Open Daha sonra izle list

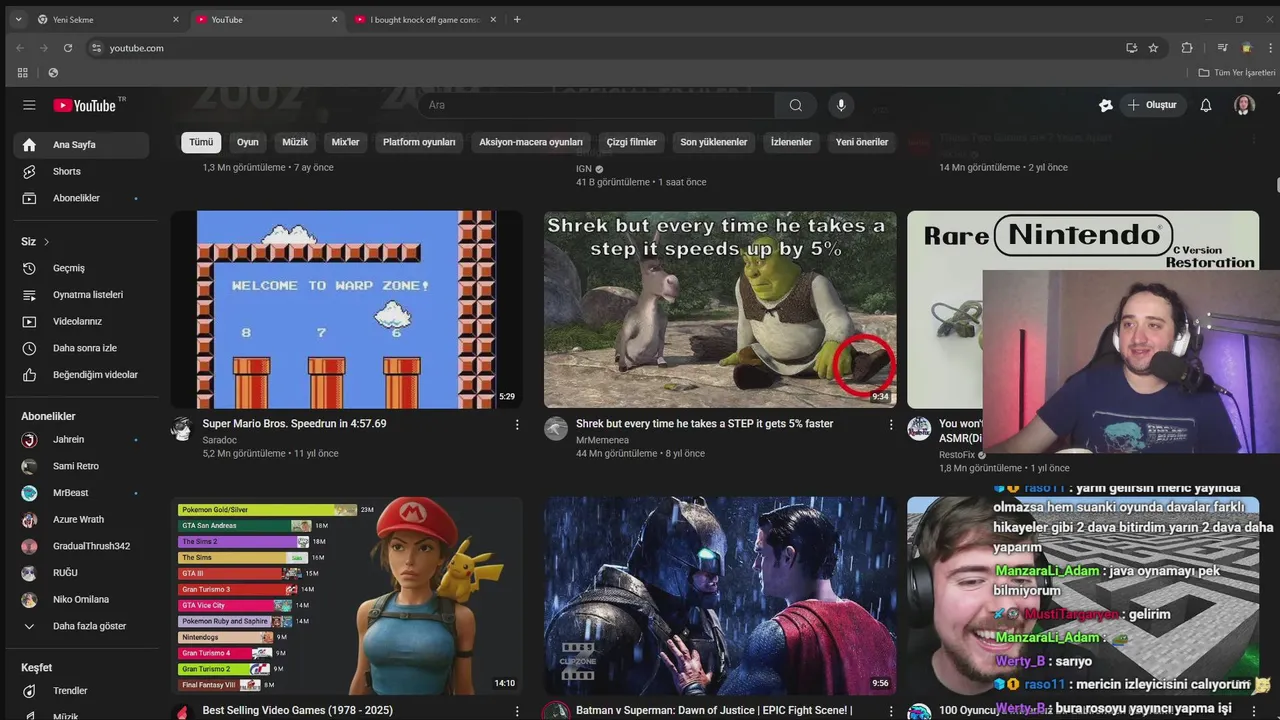pyautogui.click(x=81, y=348)
